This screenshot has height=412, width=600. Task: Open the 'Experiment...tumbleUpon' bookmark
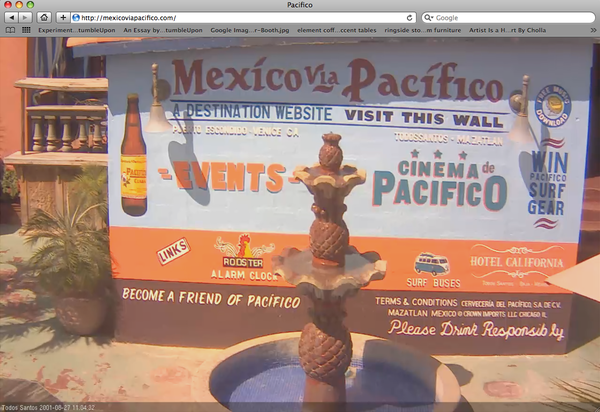click(77, 30)
